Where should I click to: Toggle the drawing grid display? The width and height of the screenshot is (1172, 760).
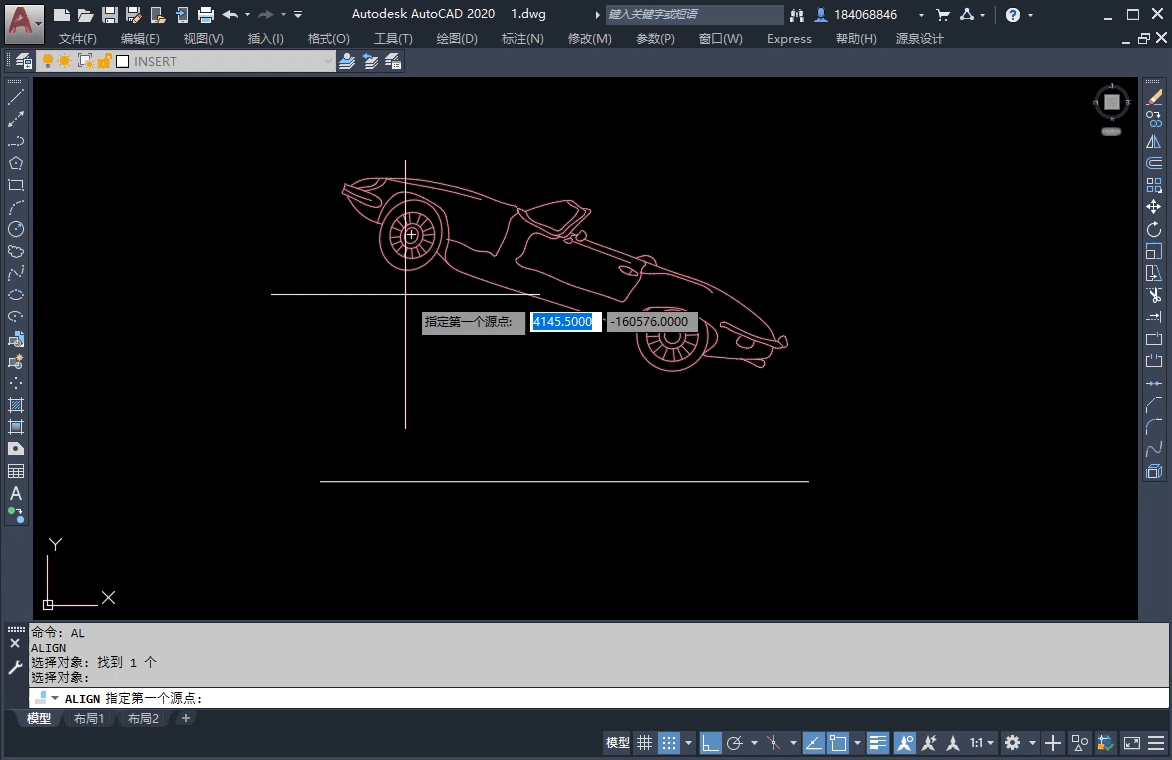pos(645,743)
